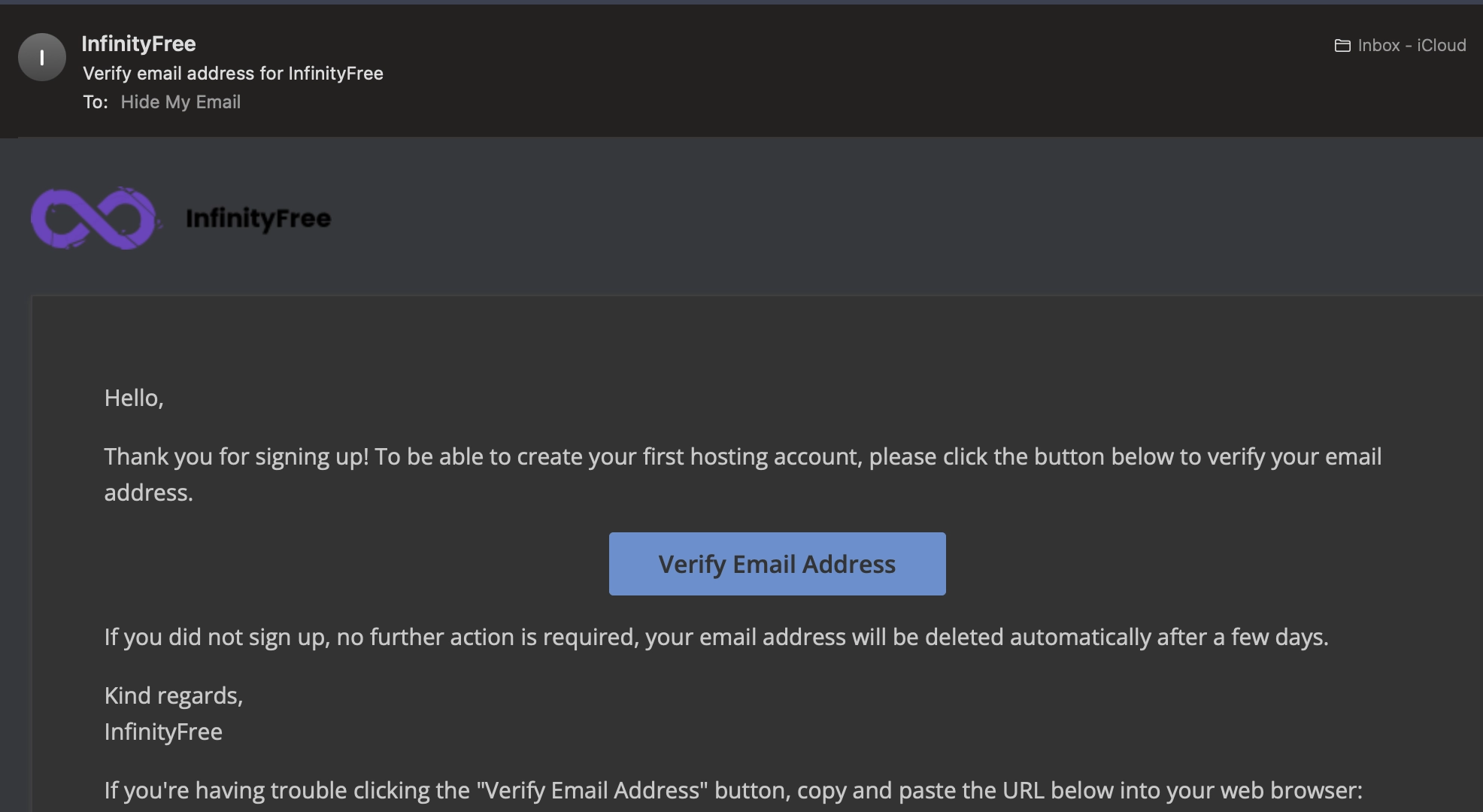Click the InfinityFree sender name in header
Image resolution: width=1483 pixels, height=812 pixels.
[x=138, y=44]
